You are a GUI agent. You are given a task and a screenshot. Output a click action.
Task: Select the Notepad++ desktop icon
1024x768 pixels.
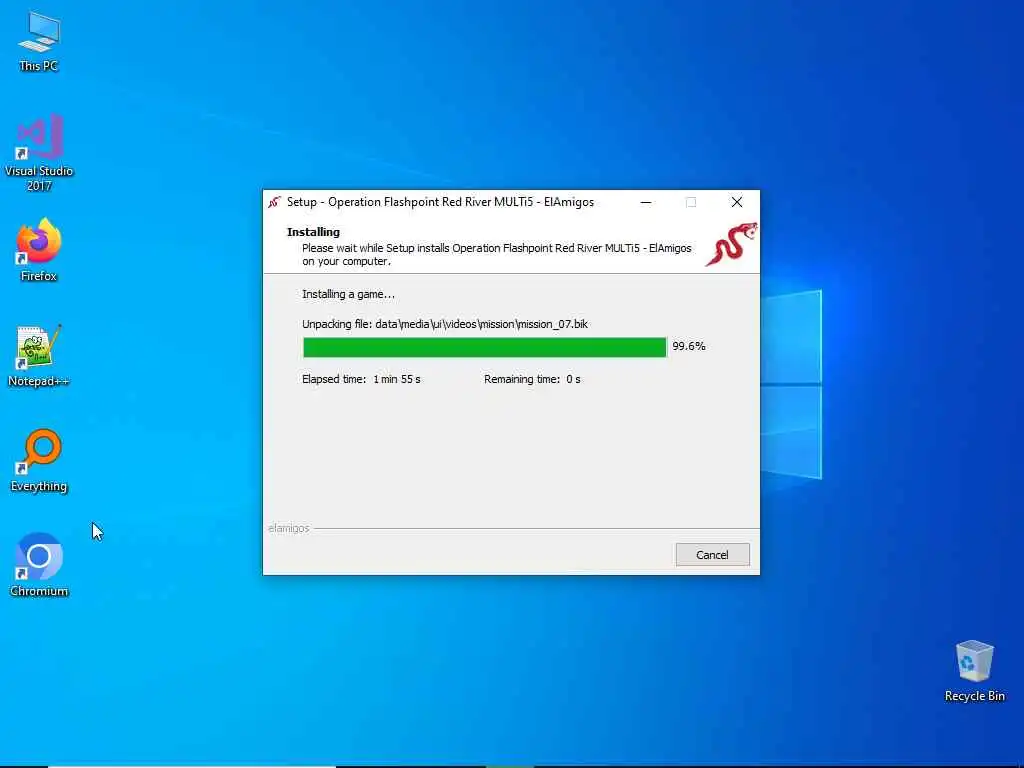[x=39, y=356]
